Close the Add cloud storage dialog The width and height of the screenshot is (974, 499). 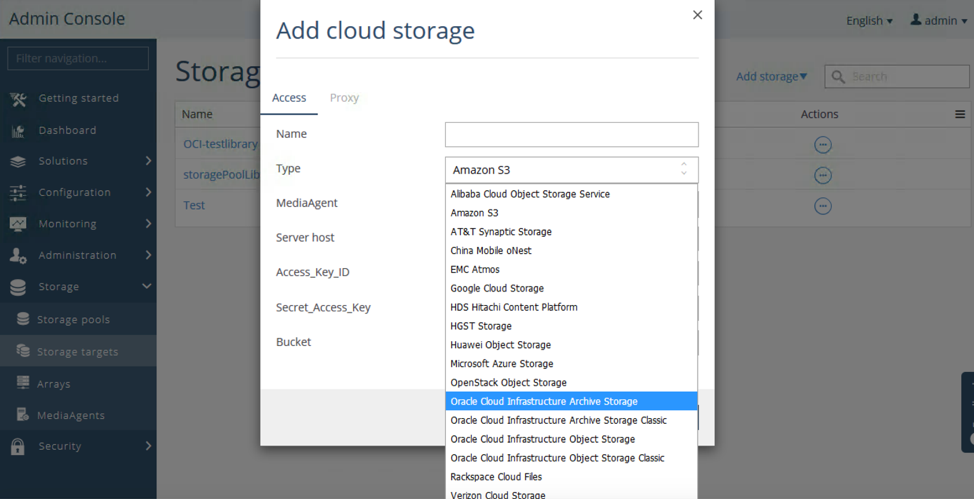point(697,15)
